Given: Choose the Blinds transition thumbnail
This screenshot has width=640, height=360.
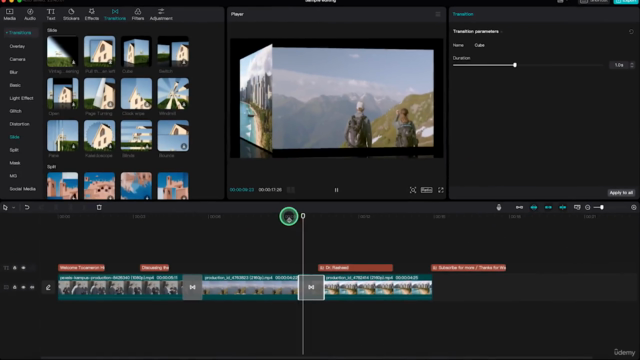Looking at the screenshot, I should click(136, 136).
